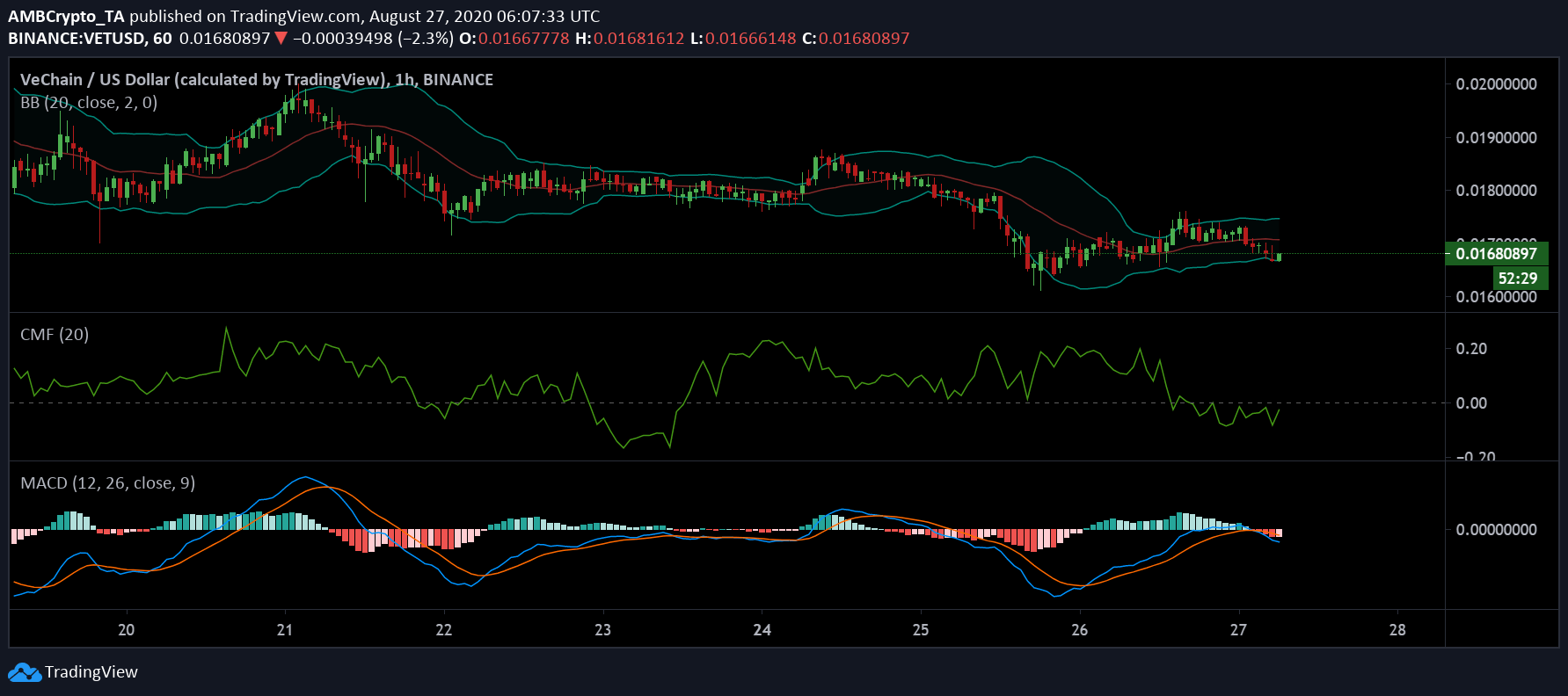Click the AMBCrypto_TA author name
The image size is (1568, 696).
66,16
